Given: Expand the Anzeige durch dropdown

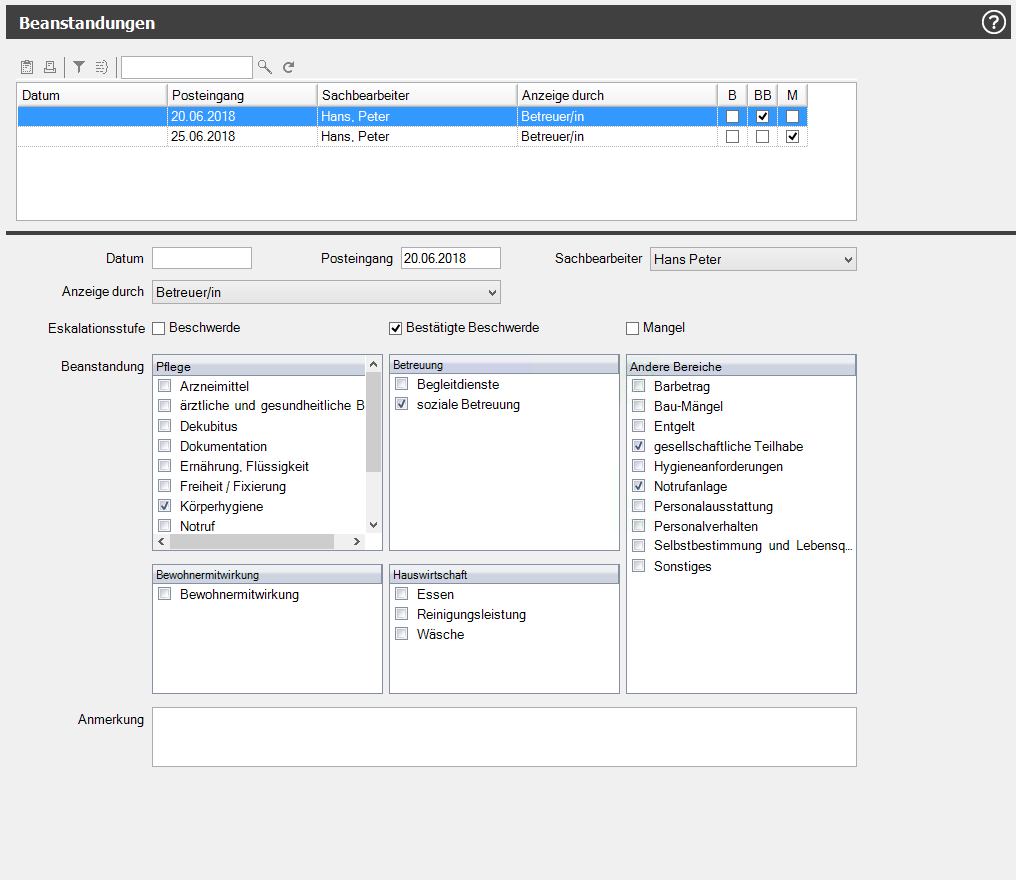Looking at the screenshot, I should [x=326, y=292].
